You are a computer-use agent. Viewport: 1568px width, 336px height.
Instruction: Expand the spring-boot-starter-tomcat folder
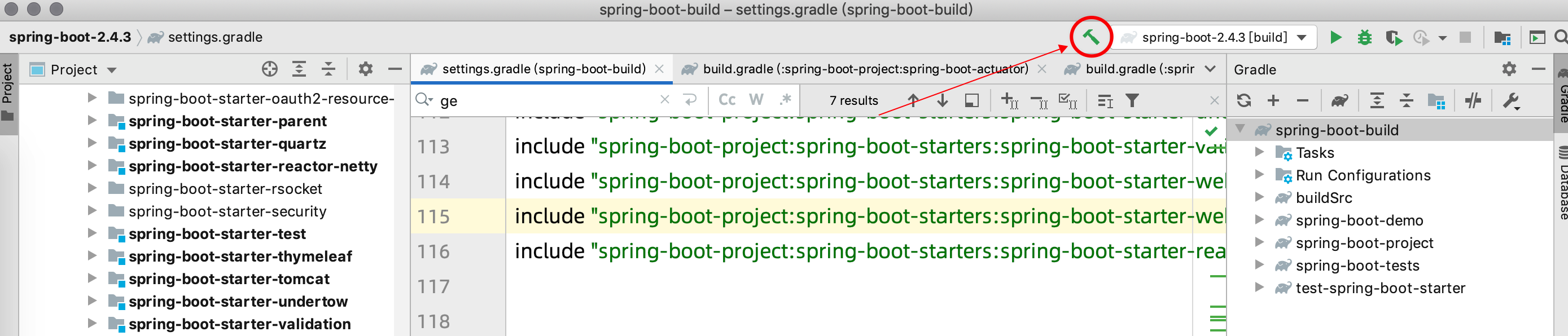point(92,279)
